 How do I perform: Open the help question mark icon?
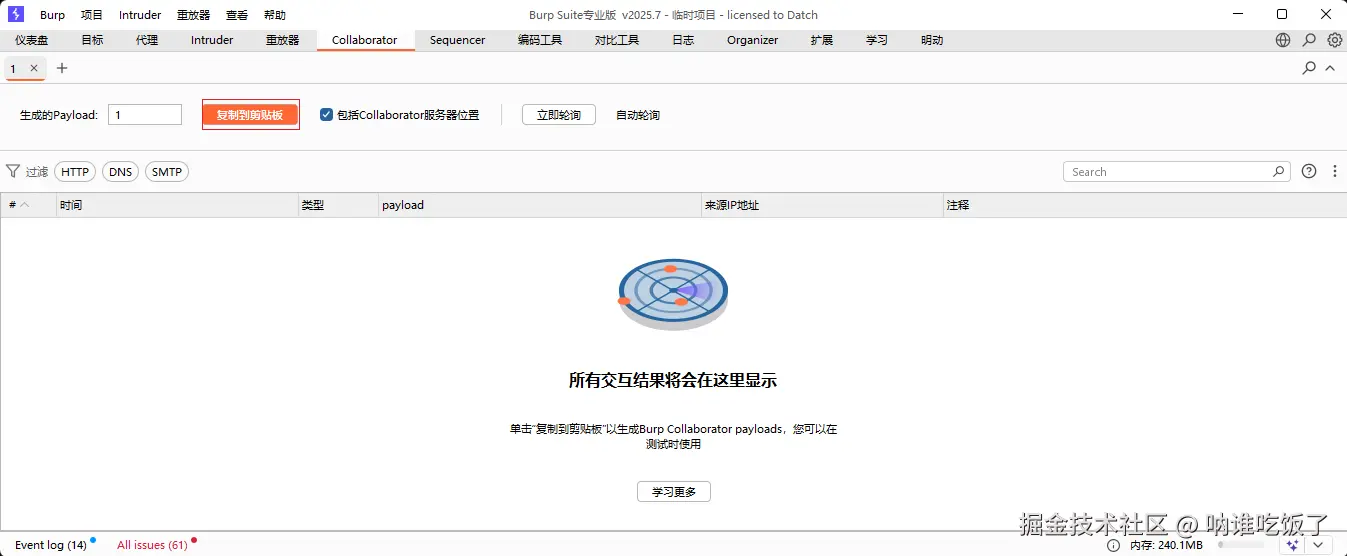(x=1309, y=171)
